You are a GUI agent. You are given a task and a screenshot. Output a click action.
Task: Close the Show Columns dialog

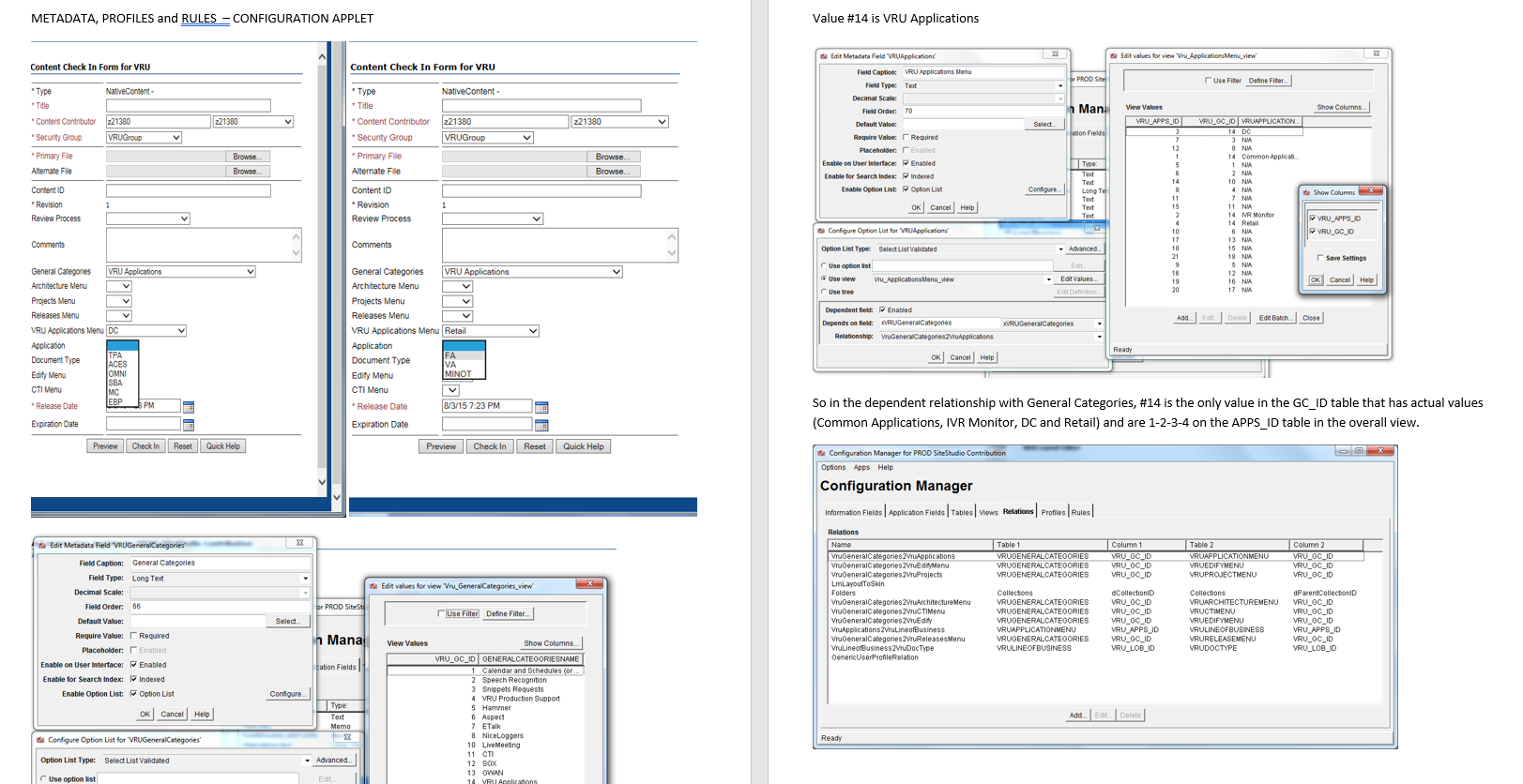(1371, 191)
